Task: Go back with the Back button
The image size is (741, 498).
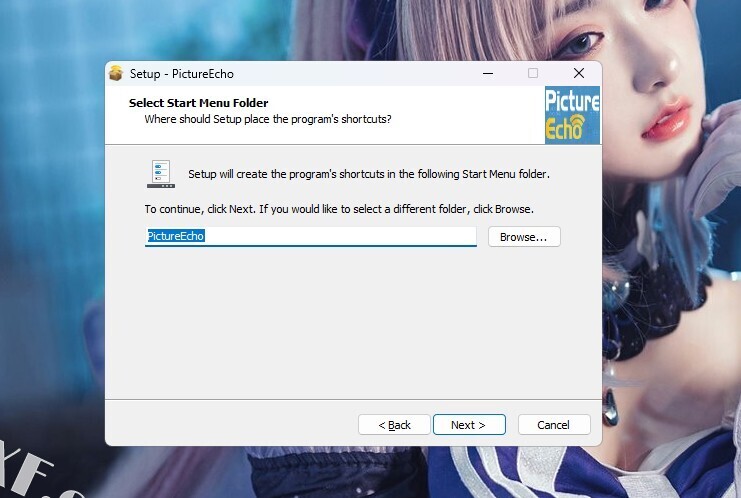Action: click(x=394, y=425)
